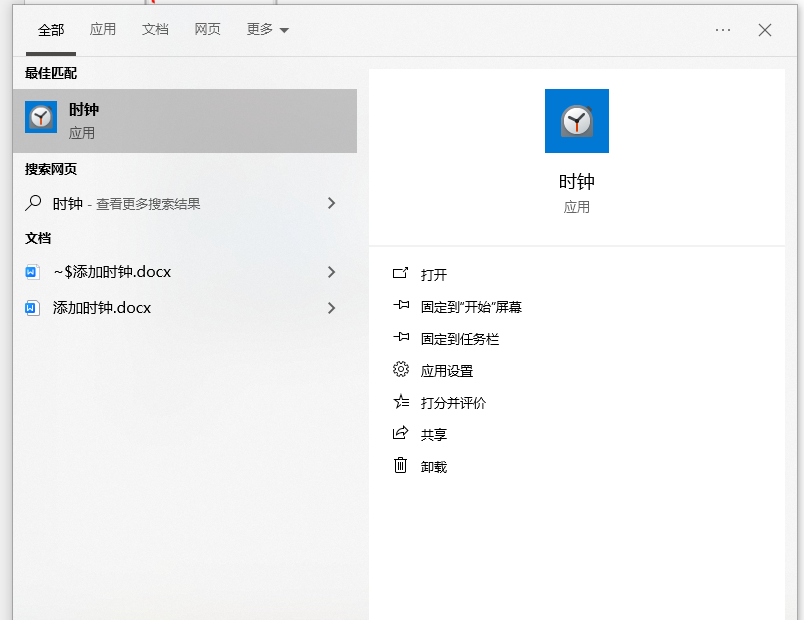804x620 pixels.
Task: Click the pin icon for 固定到"开始"屏幕
Action: [x=400, y=306]
